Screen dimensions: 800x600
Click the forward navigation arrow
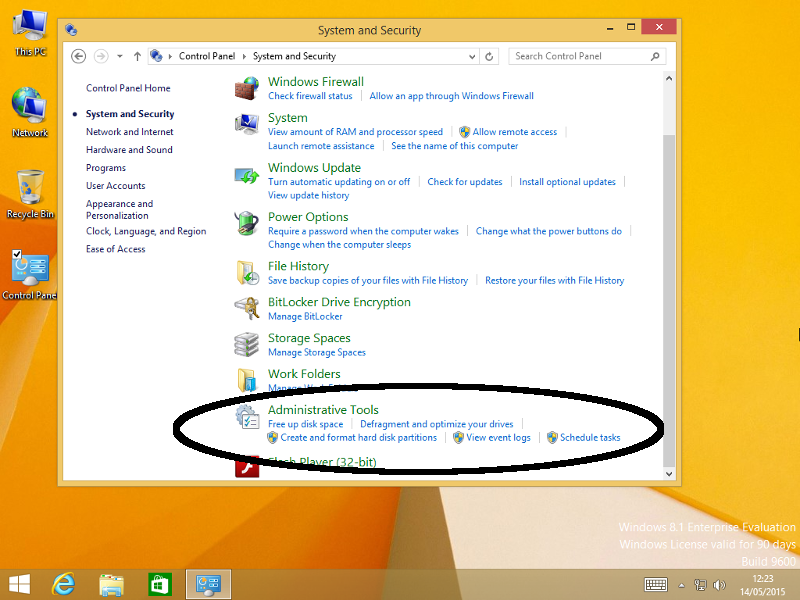point(101,56)
